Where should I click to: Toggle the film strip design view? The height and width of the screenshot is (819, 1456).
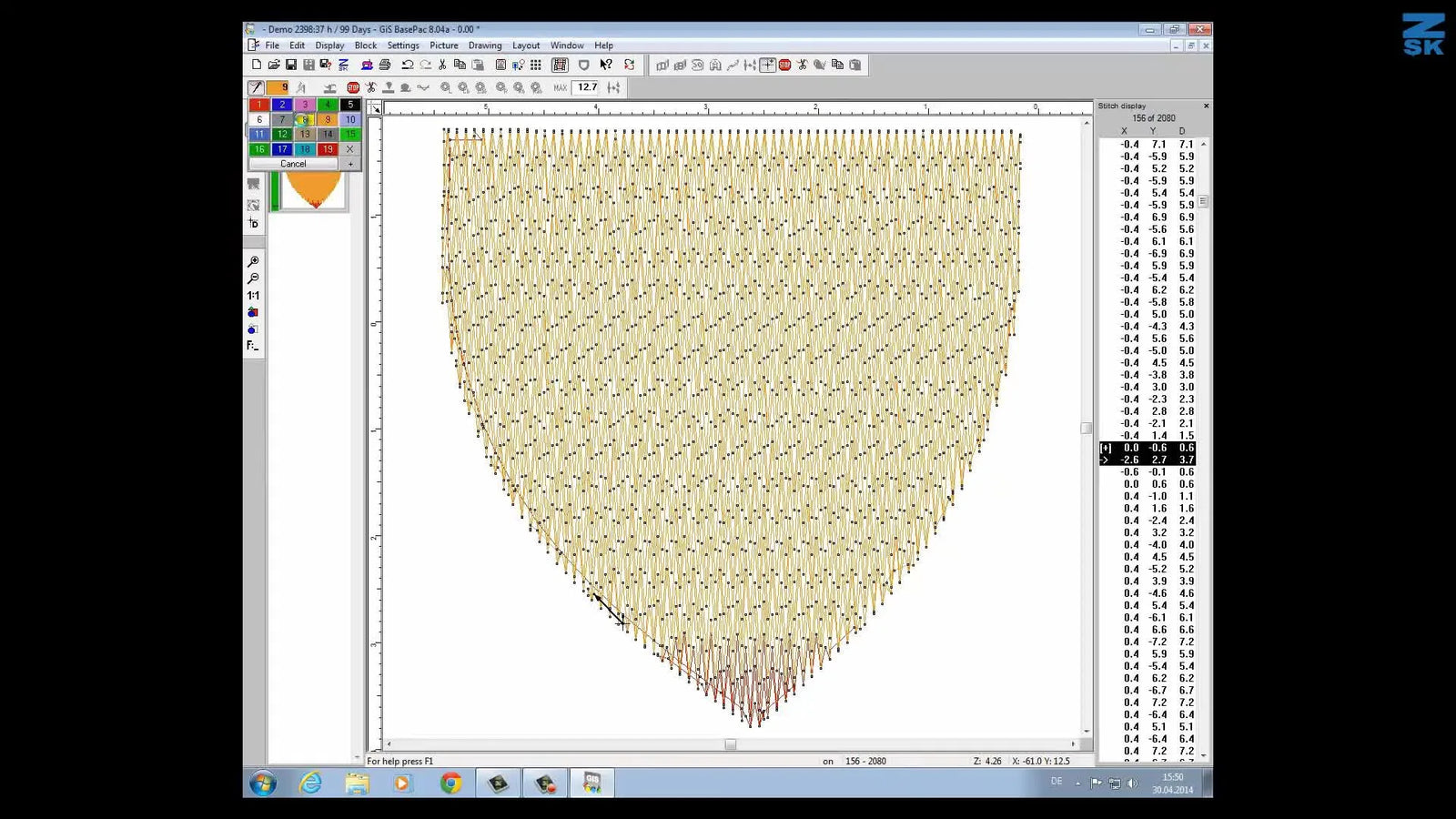560,65
